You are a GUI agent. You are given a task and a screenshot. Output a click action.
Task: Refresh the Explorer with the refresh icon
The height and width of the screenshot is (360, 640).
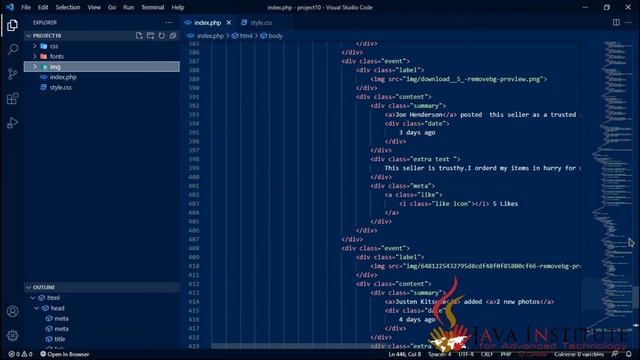coord(162,36)
